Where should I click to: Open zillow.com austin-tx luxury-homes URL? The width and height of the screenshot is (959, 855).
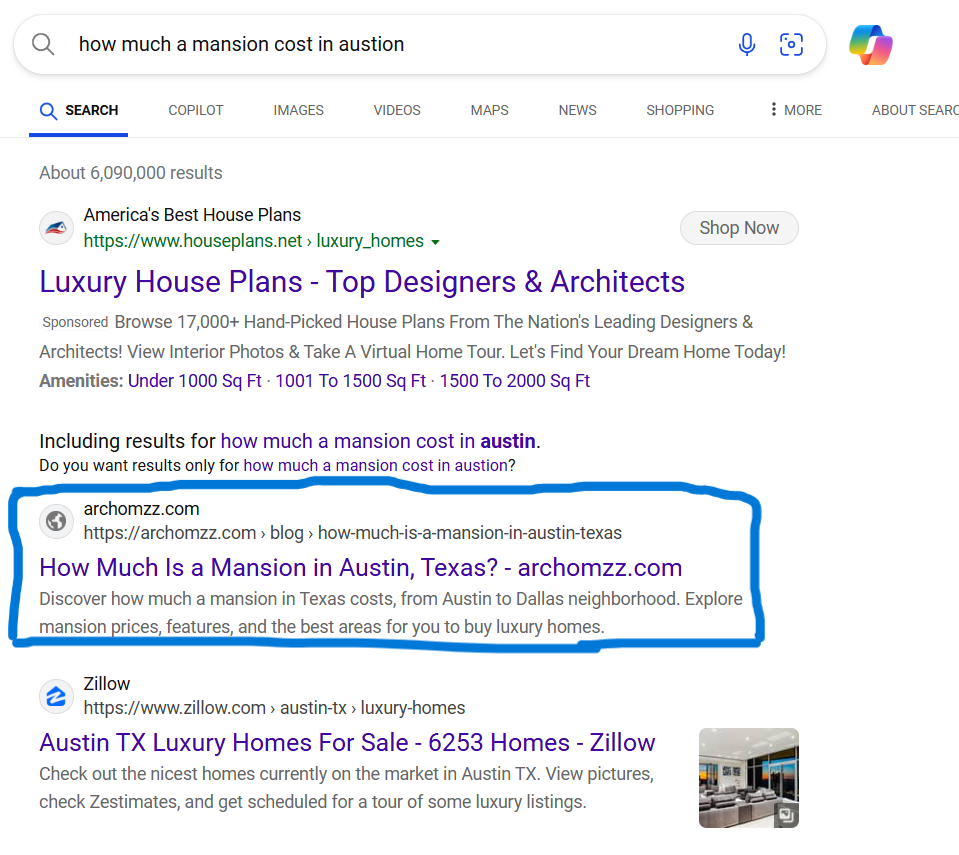(275, 708)
